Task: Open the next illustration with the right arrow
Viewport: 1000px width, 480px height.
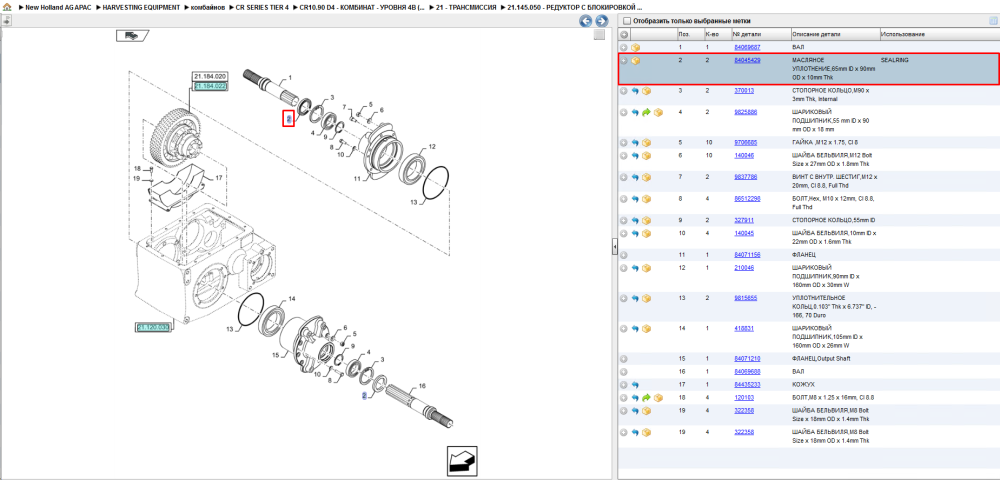Action: pyautogui.click(x=600, y=21)
